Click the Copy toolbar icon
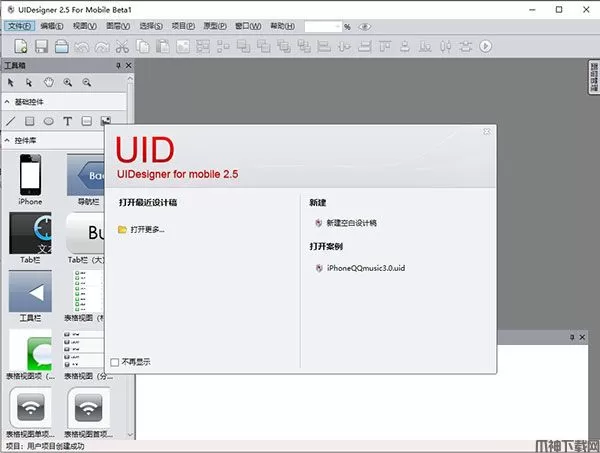600x453 pixels. tap(143, 46)
